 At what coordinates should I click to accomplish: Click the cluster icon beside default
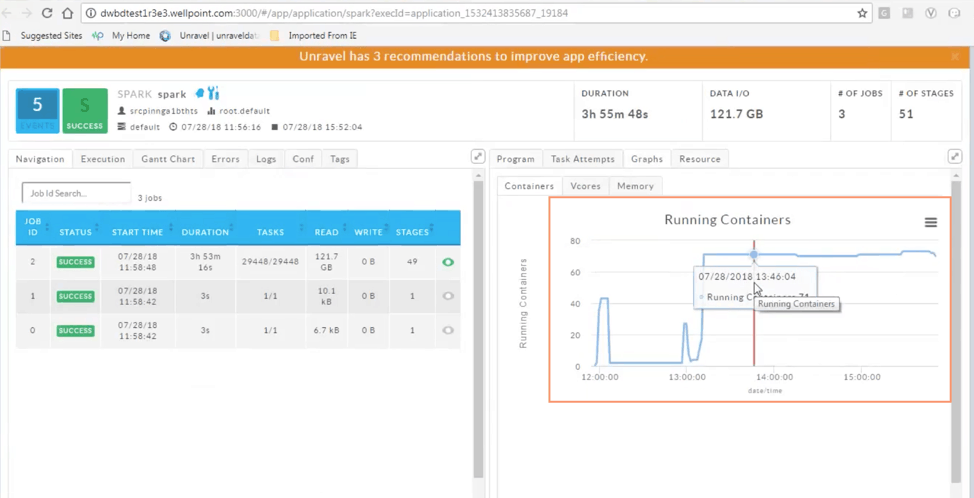121,127
